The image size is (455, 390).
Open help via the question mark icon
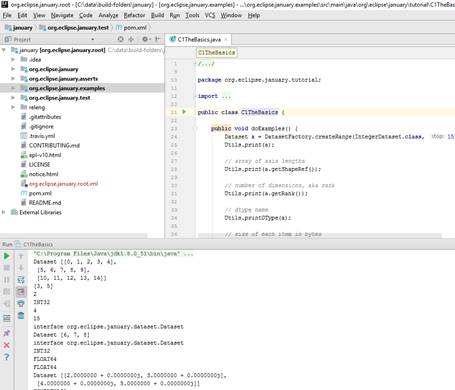(6, 357)
